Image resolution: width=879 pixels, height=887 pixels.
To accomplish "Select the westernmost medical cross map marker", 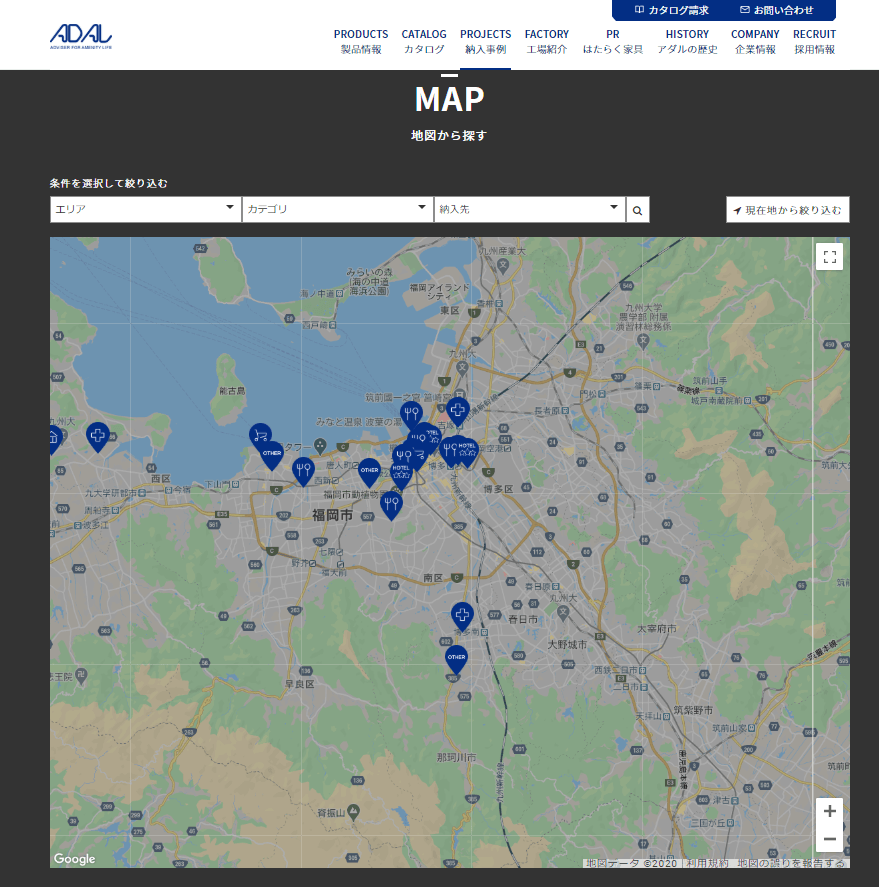I will pos(97,435).
